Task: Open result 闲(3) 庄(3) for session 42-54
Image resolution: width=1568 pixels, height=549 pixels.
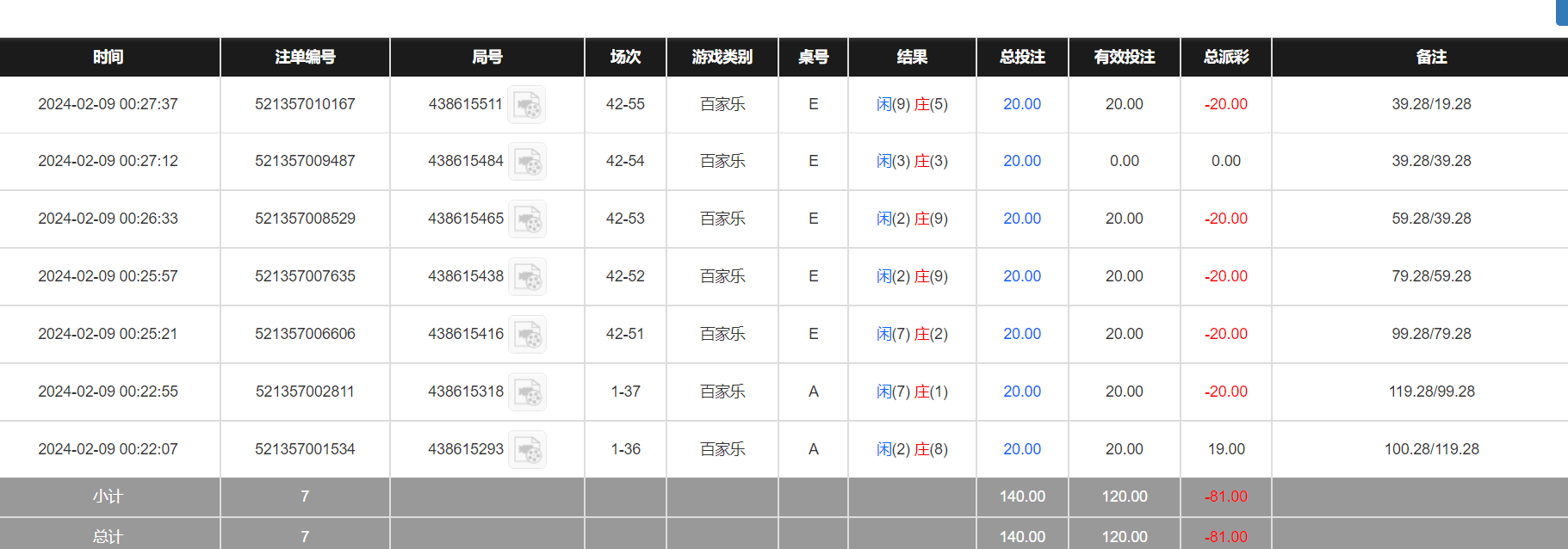Action: 912,161
